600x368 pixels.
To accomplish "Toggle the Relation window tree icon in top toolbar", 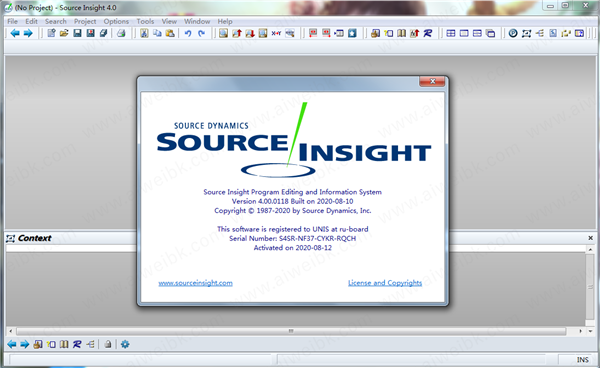I will [540, 33].
